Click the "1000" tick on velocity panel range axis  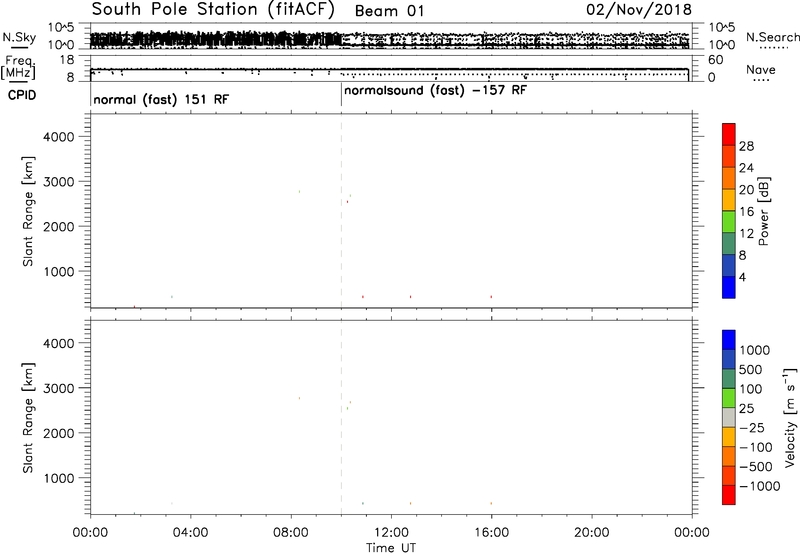pyautogui.click(x=58, y=478)
